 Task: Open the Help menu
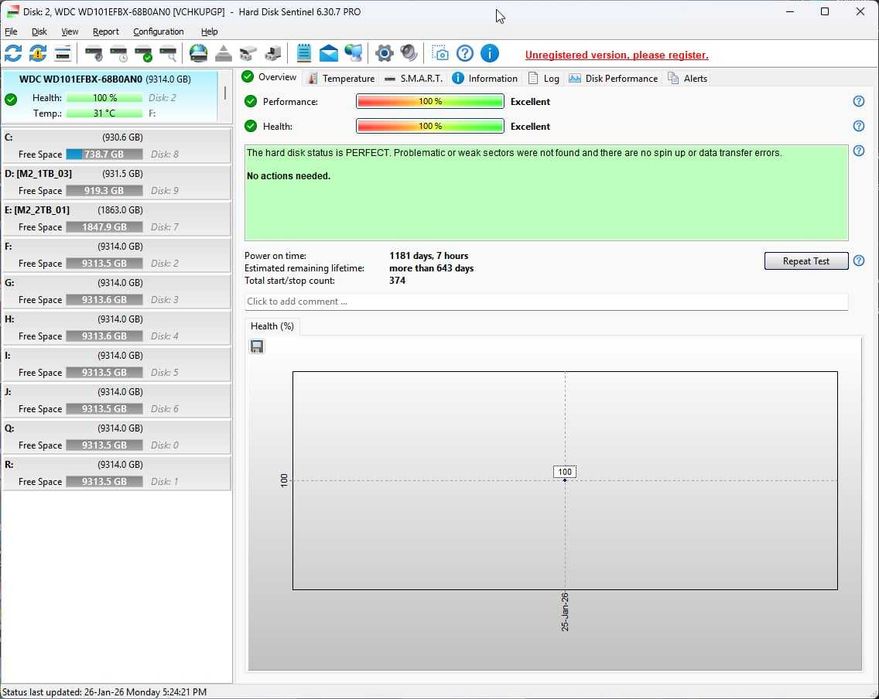(x=209, y=31)
